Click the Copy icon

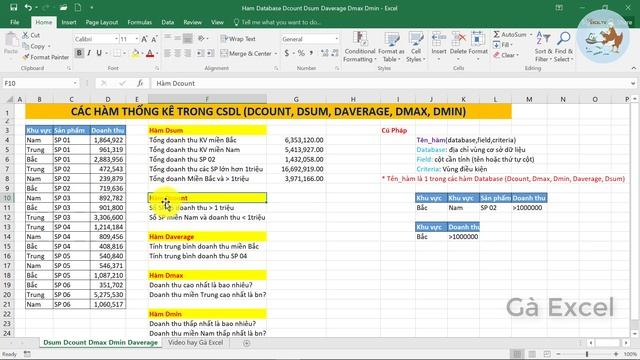(26, 46)
